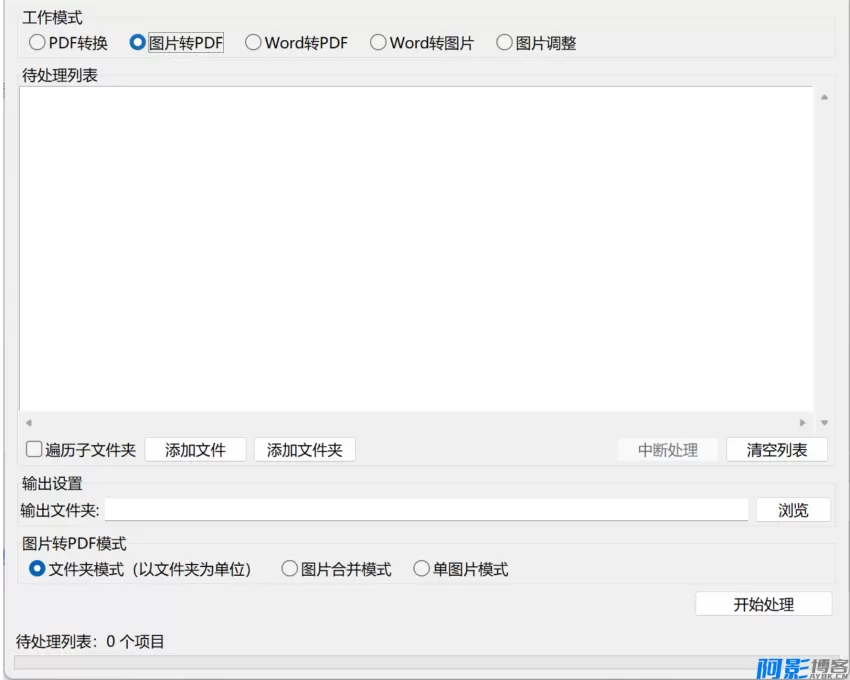This screenshot has height=680, width=850.
Task: Switch to Word转图片 mode
Action: click(378, 42)
